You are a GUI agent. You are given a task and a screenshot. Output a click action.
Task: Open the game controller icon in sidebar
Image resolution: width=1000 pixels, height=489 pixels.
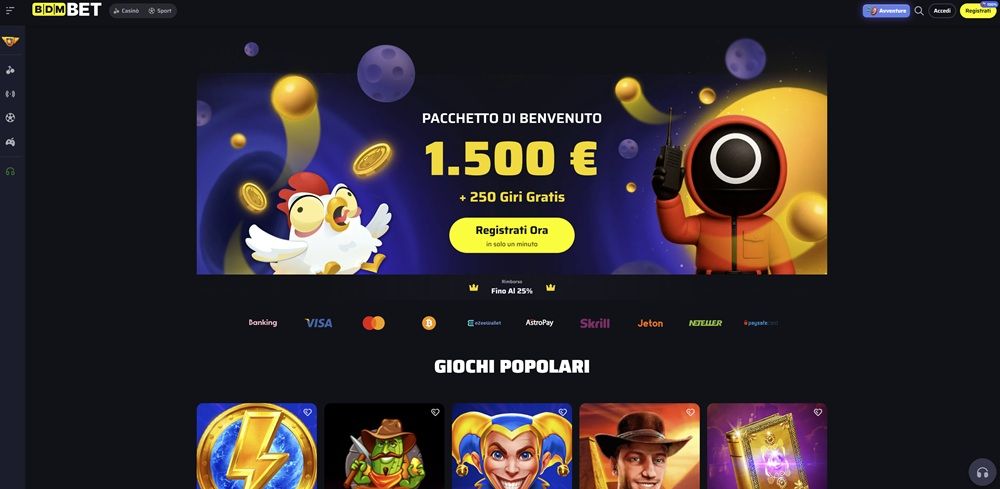[x=10, y=142]
